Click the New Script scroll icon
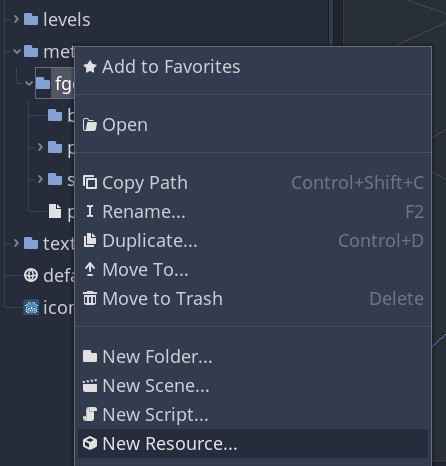The width and height of the screenshot is (446, 466). coord(90,414)
